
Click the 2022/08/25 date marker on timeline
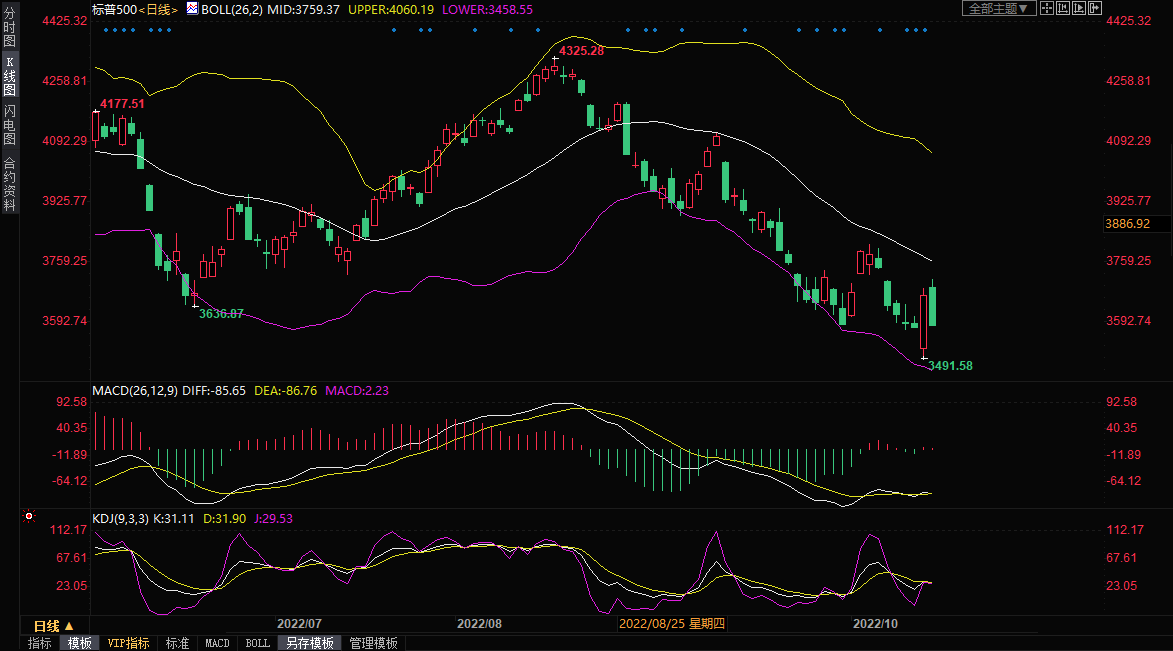pos(672,623)
